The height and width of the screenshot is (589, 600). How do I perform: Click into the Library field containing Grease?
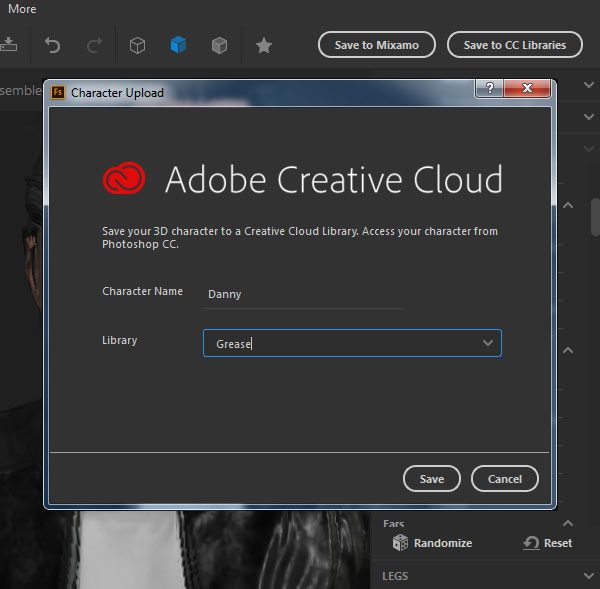click(x=352, y=343)
